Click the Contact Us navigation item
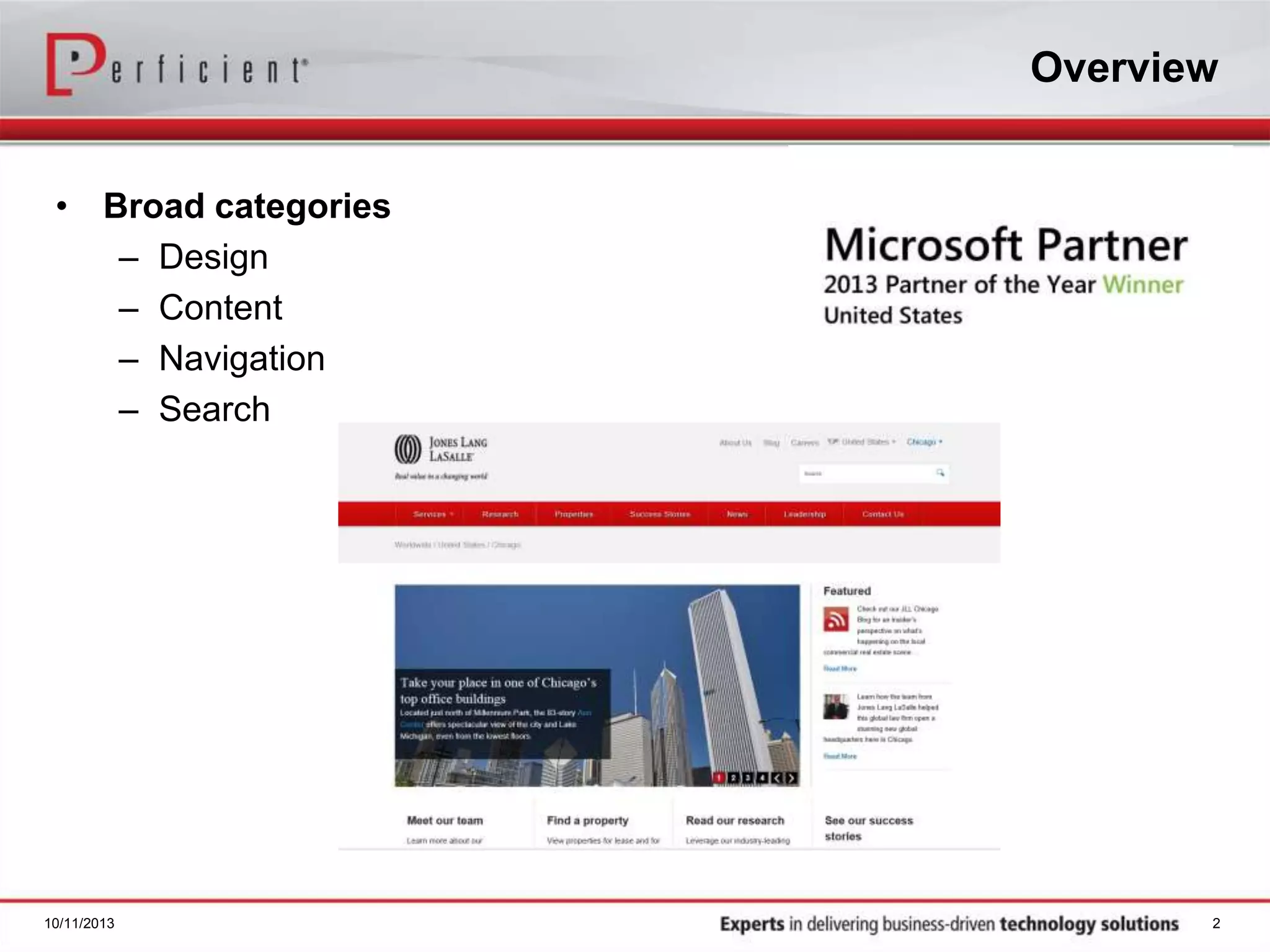This screenshot has width=1270, height=952. pyautogui.click(x=882, y=514)
